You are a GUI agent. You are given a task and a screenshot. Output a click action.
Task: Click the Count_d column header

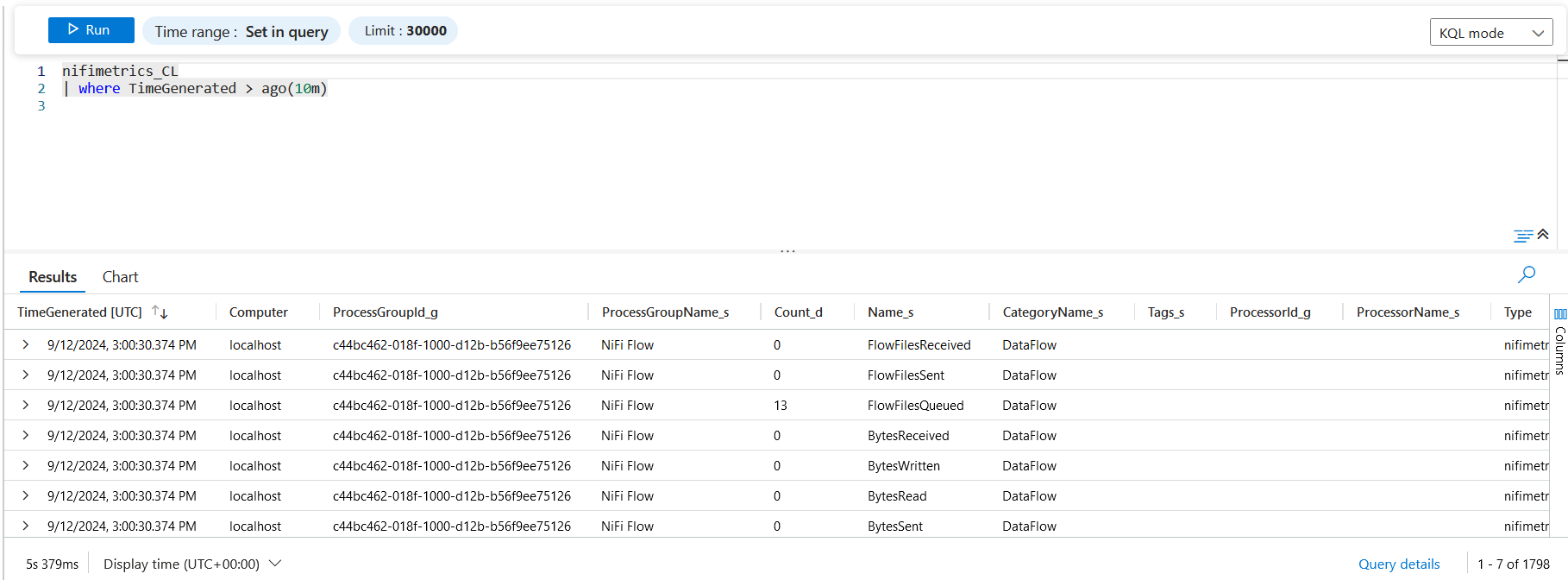point(798,312)
